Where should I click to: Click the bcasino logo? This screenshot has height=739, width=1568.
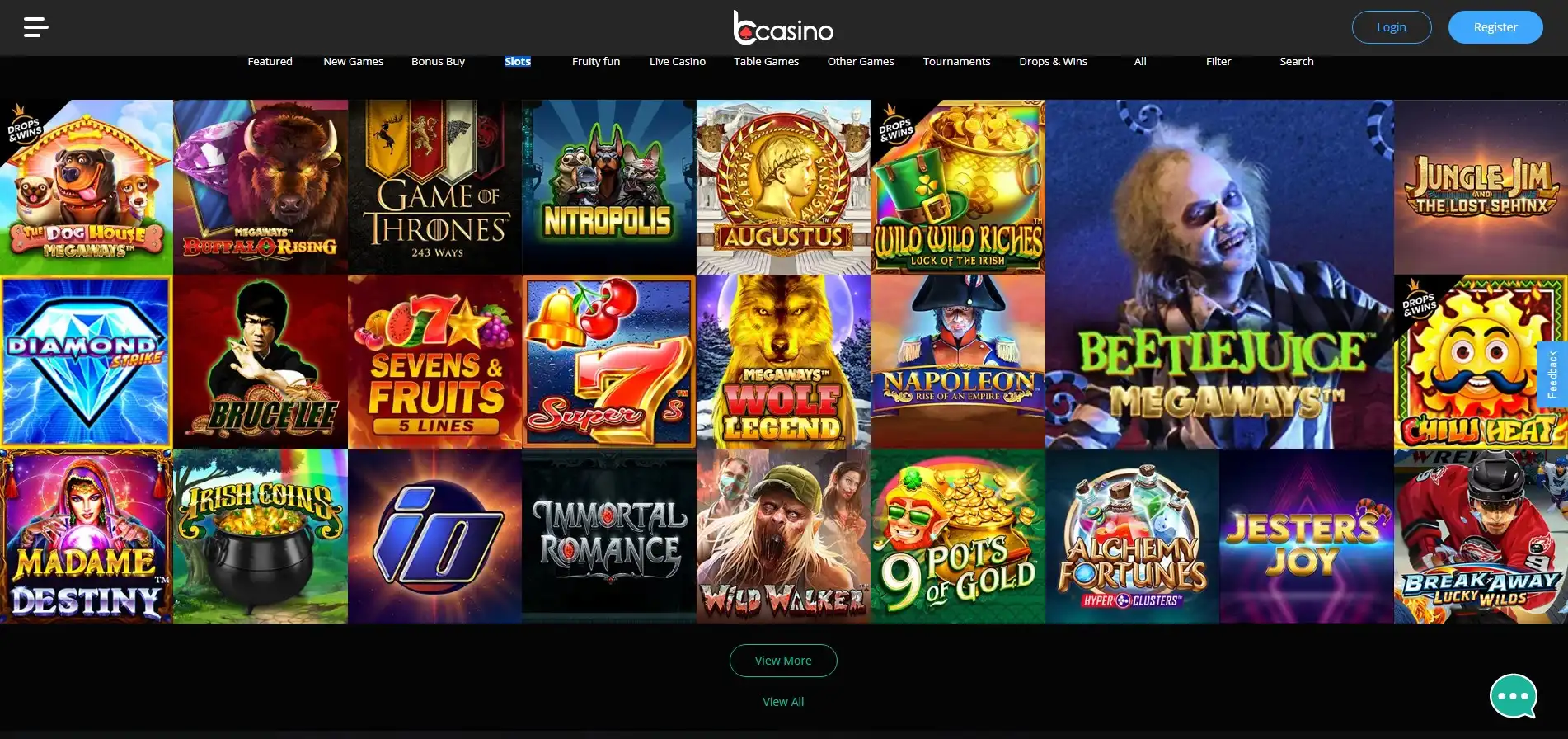(783, 27)
